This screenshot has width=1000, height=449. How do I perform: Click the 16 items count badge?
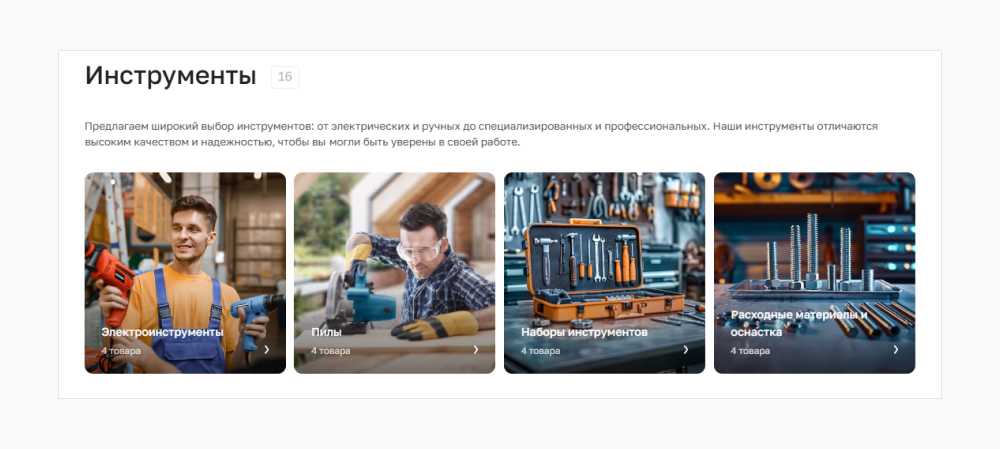tap(285, 77)
